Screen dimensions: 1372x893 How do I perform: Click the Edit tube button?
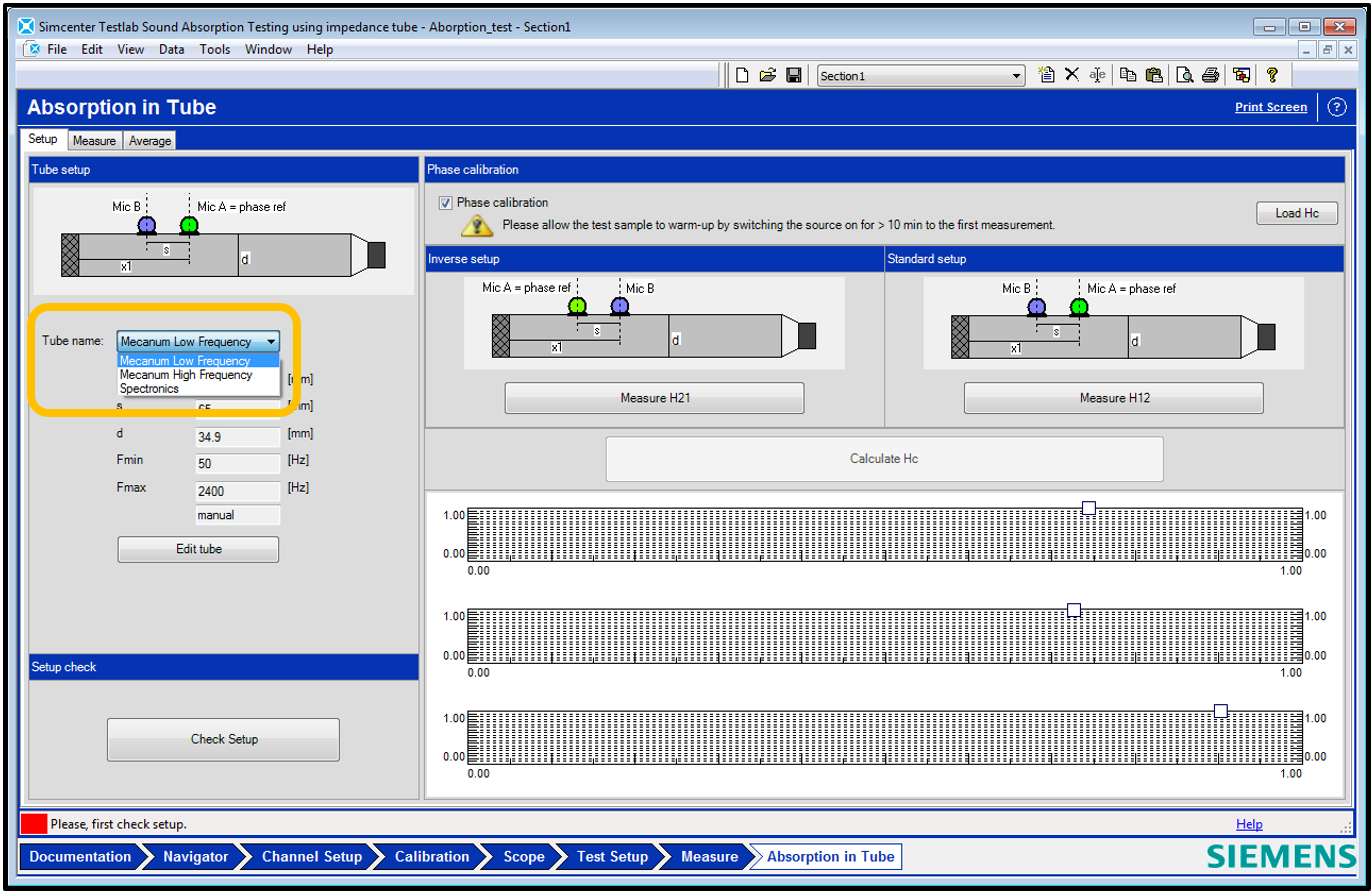pos(198,549)
